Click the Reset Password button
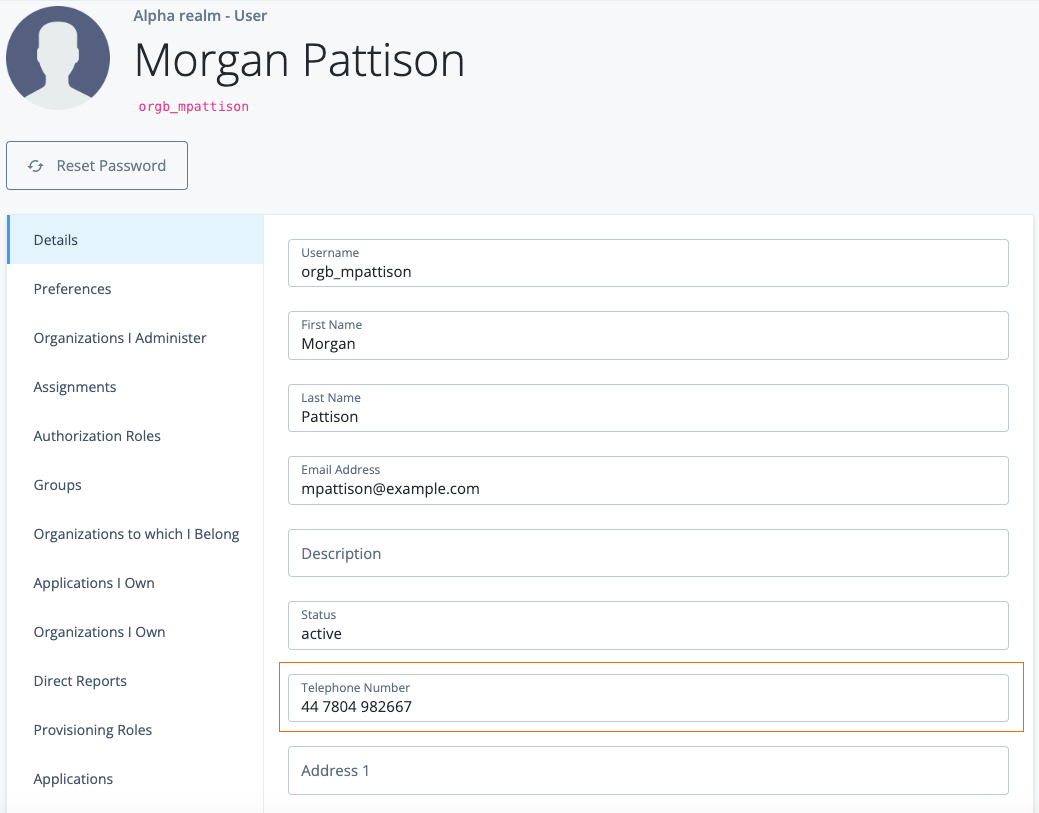The image size is (1039, 813). 96,165
